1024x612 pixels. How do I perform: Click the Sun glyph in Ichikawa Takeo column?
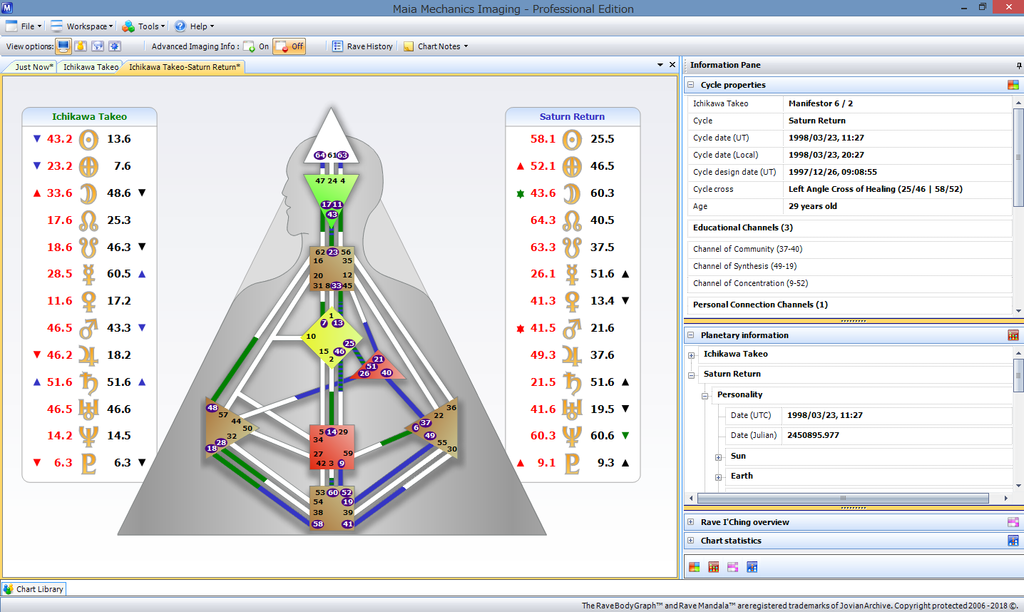coord(89,139)
